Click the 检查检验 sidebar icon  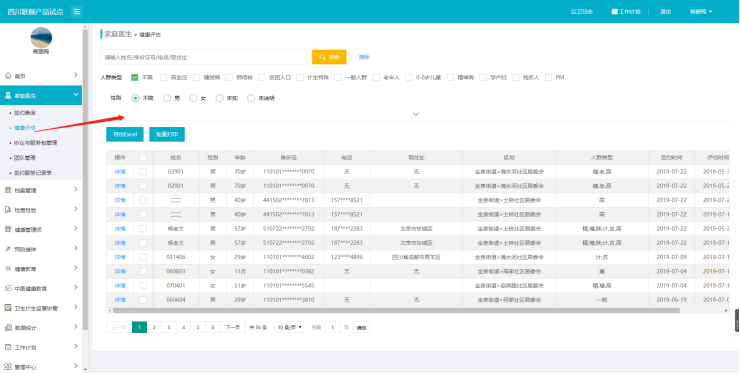[x=8, y=210]
